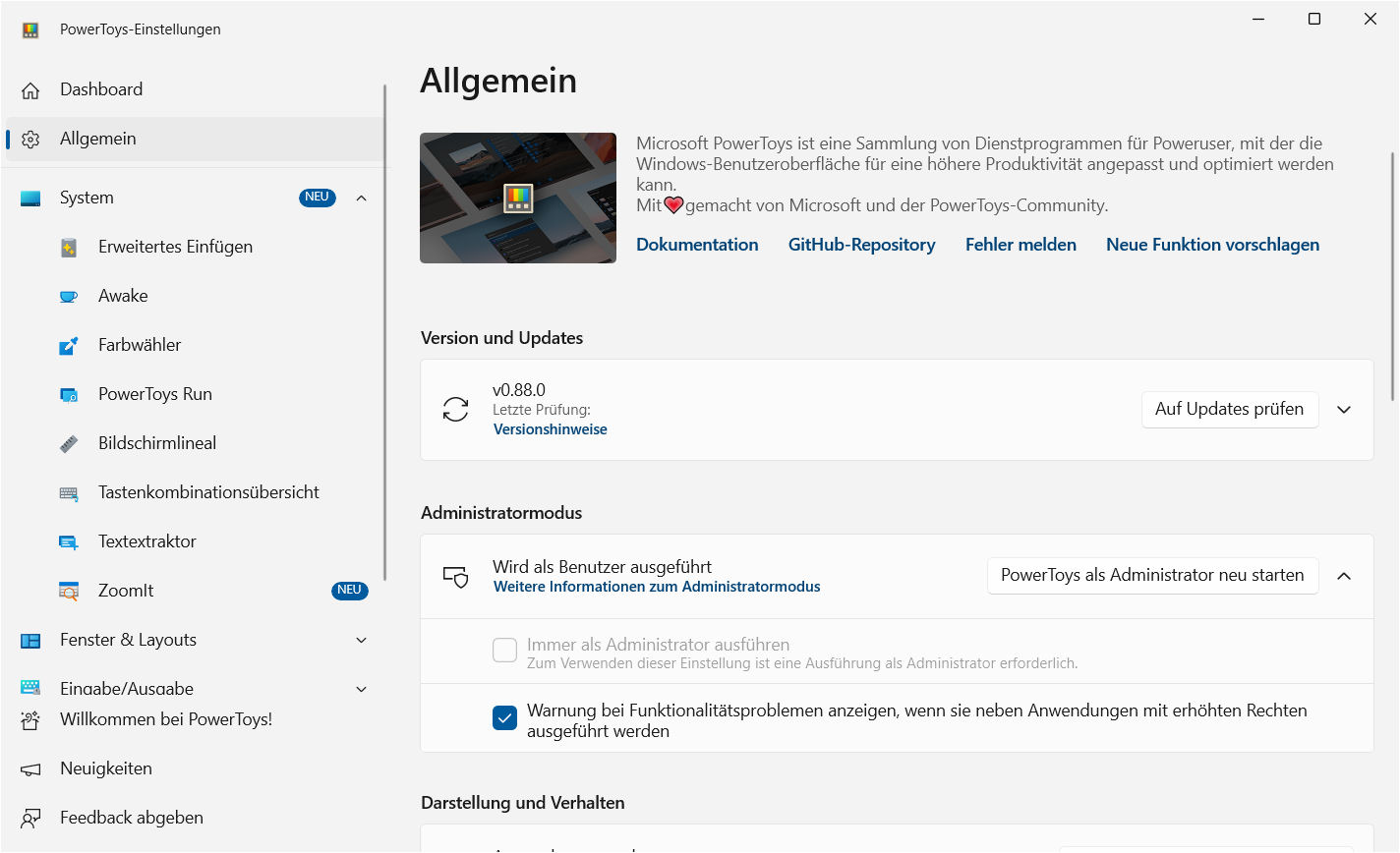Click the Erweitertes Einfügen clipboard icon

69,247
